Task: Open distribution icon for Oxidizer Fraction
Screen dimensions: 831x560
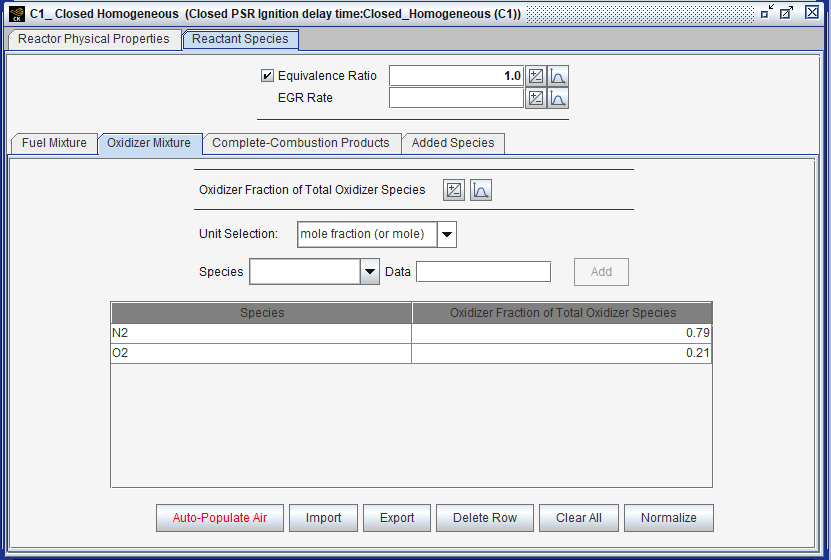Action: (481, 190)
